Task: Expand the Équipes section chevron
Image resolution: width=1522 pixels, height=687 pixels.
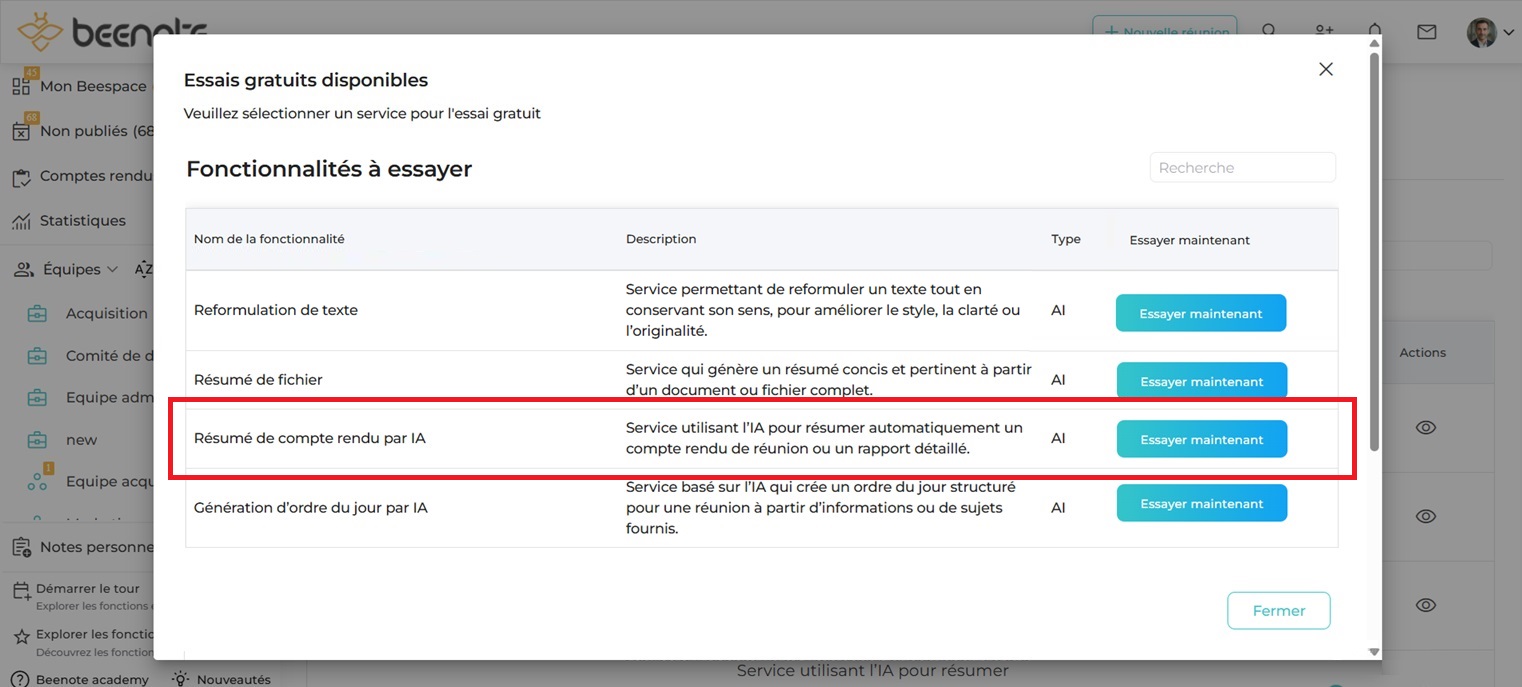Action: [x=112, y=270]
